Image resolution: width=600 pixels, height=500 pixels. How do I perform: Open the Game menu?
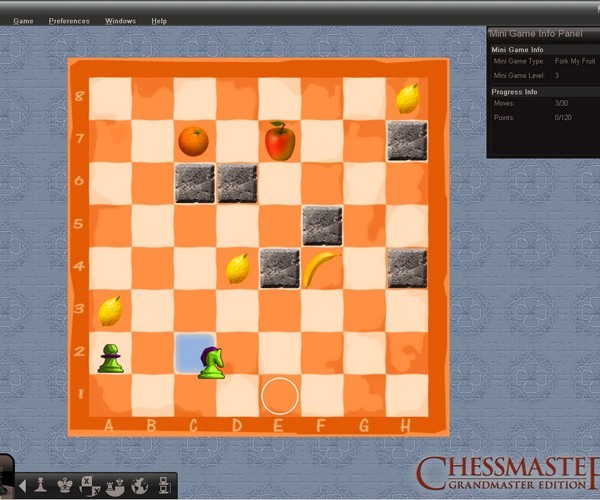tap(23, 21)
